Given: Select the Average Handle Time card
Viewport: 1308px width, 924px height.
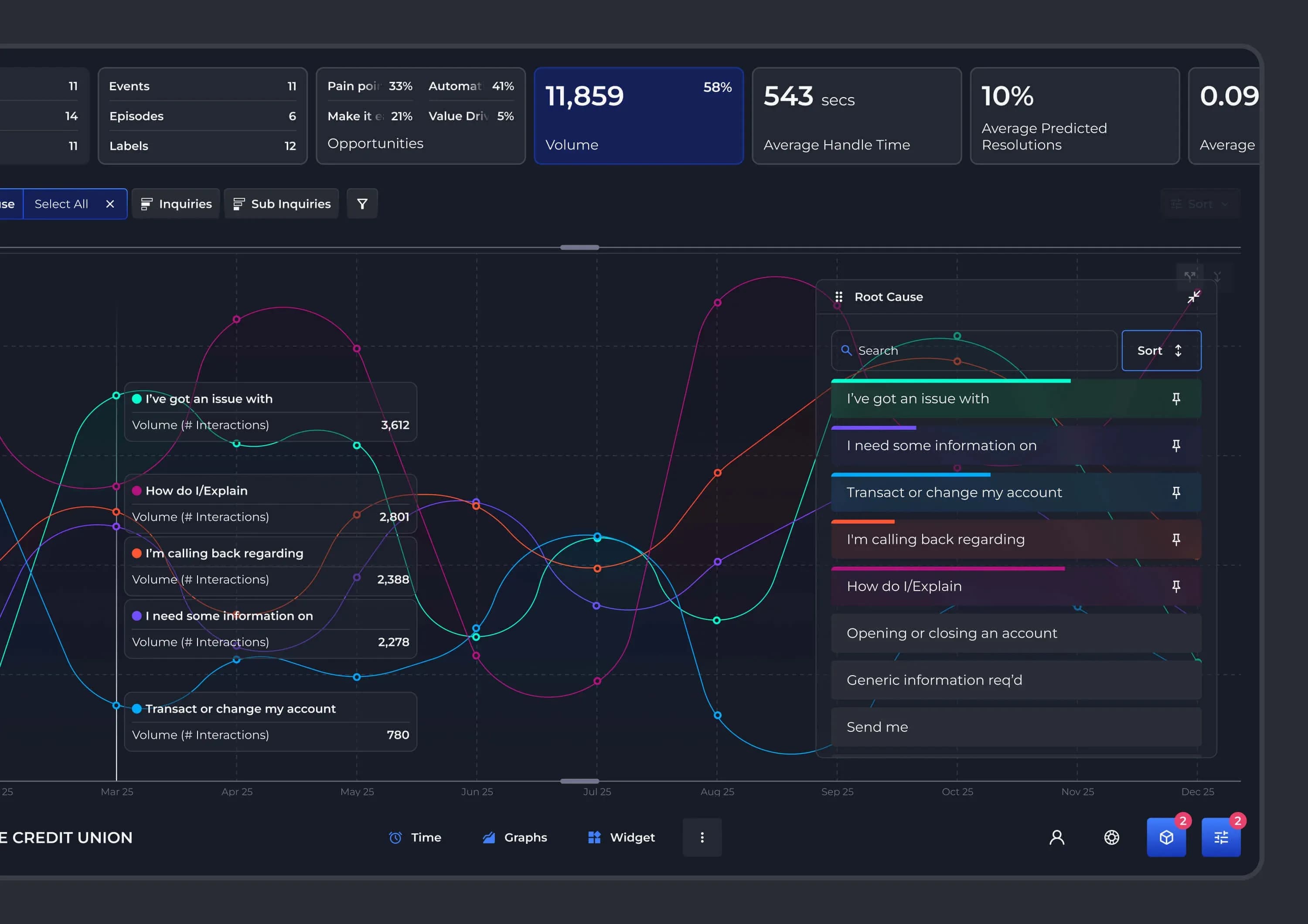Looking at the screenshot, I should coord(857,116).
